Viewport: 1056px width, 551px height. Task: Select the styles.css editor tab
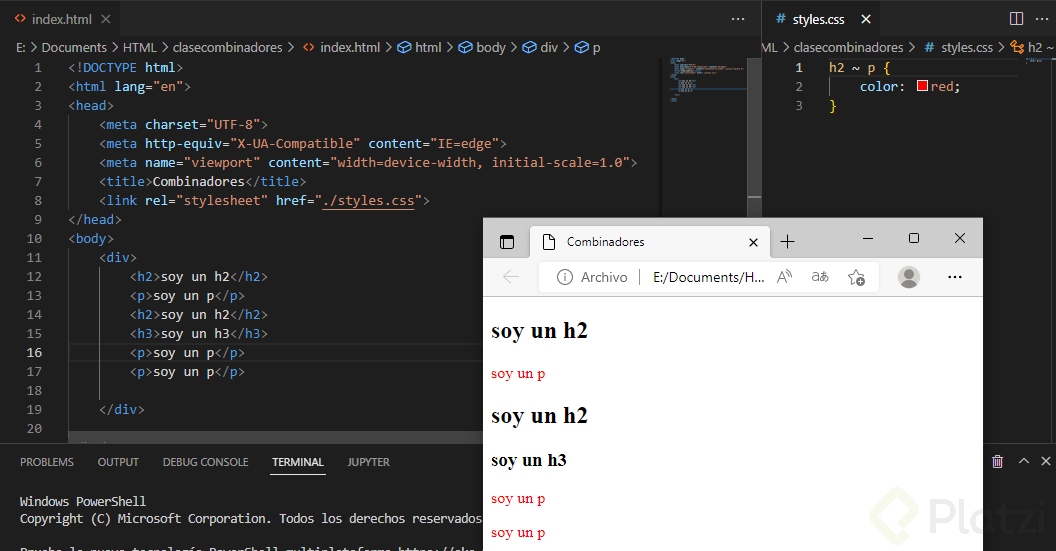click(x=818, y=19)
